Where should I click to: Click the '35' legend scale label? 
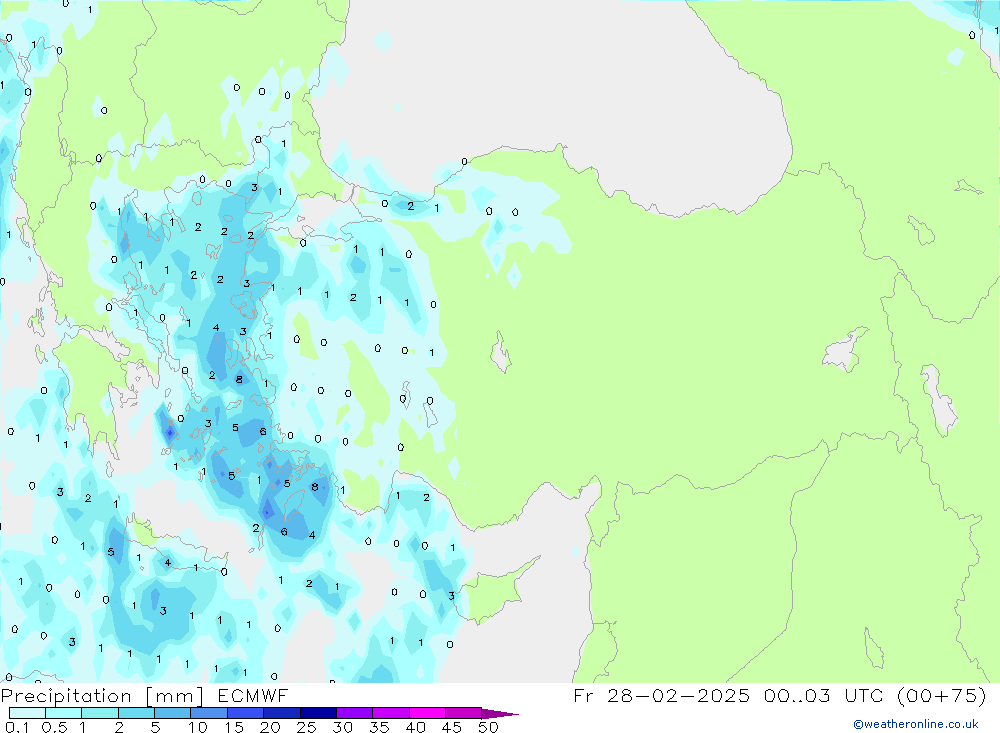[379, 727]
